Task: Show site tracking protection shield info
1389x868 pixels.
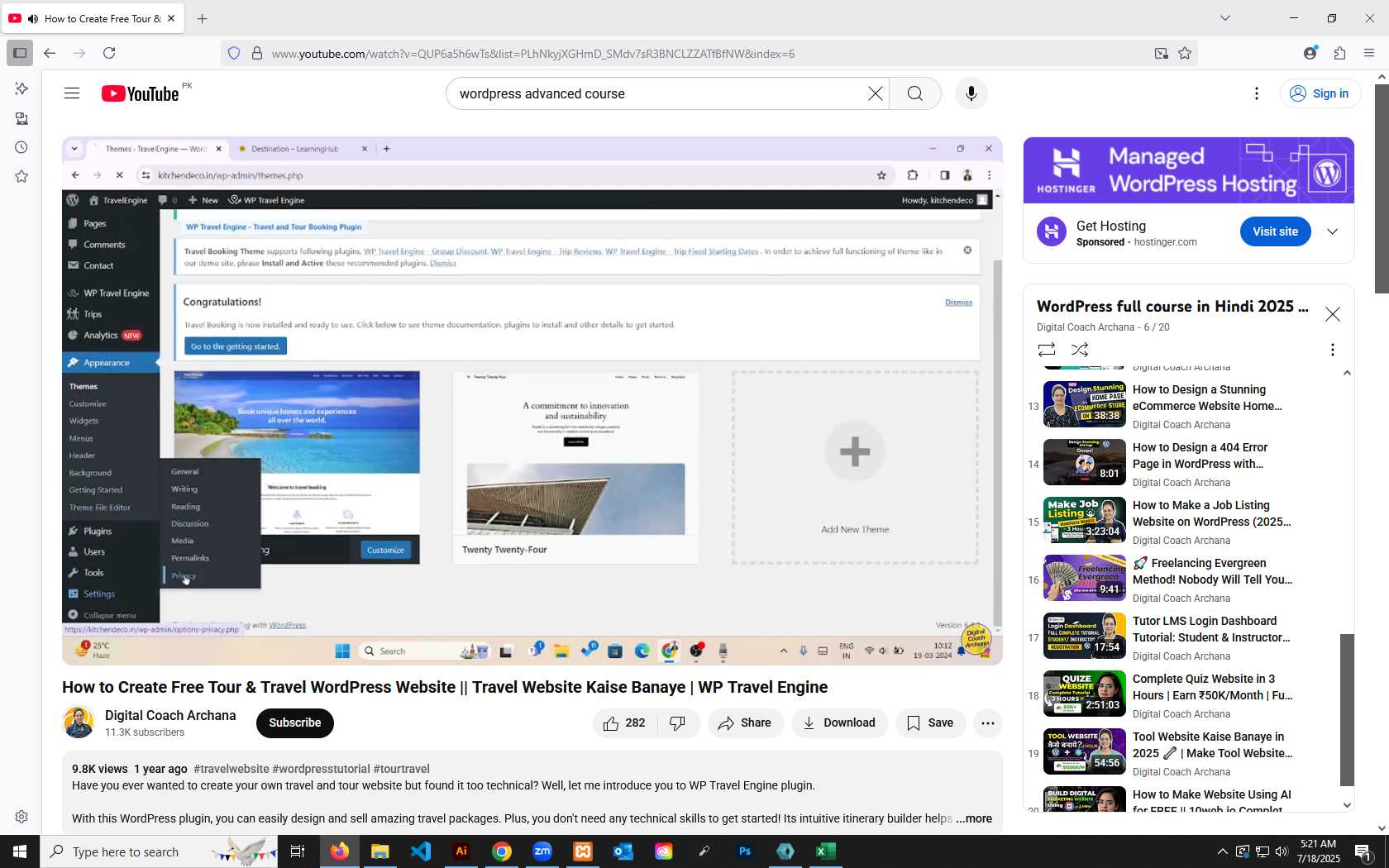Action: (x=234, y=53)
